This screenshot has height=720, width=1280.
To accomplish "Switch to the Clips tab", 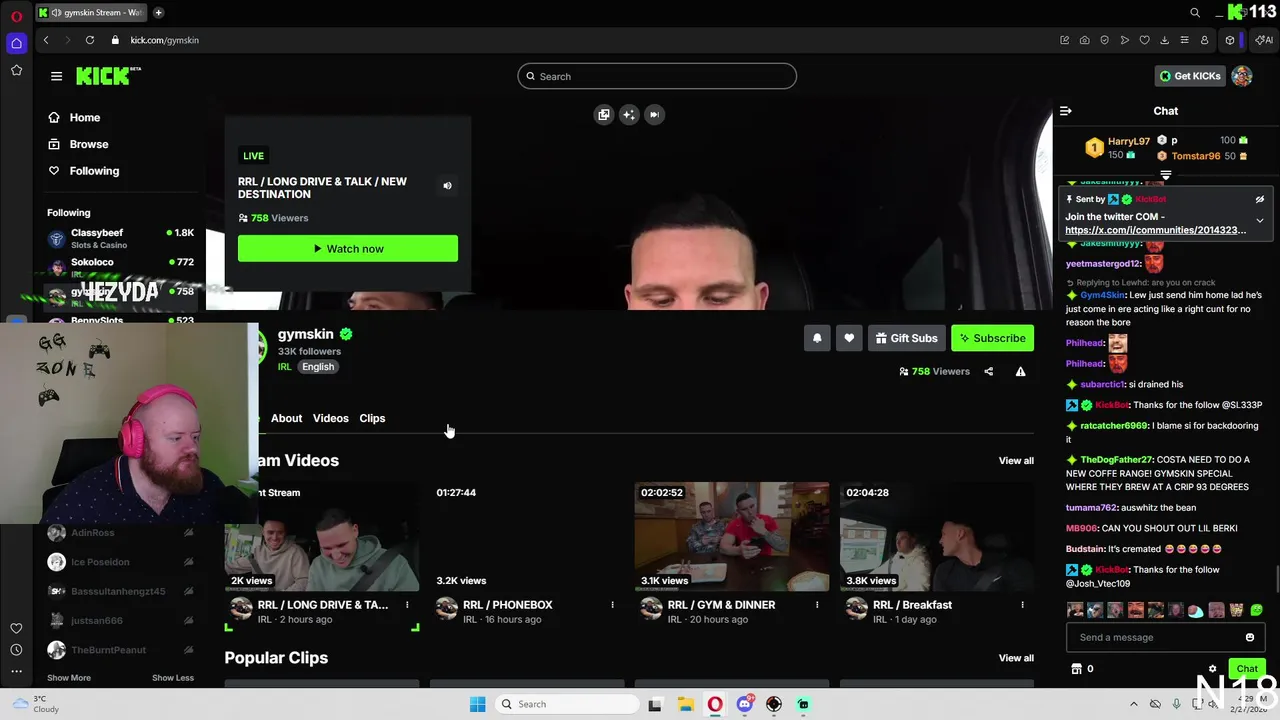I will [x=372, y=418].
